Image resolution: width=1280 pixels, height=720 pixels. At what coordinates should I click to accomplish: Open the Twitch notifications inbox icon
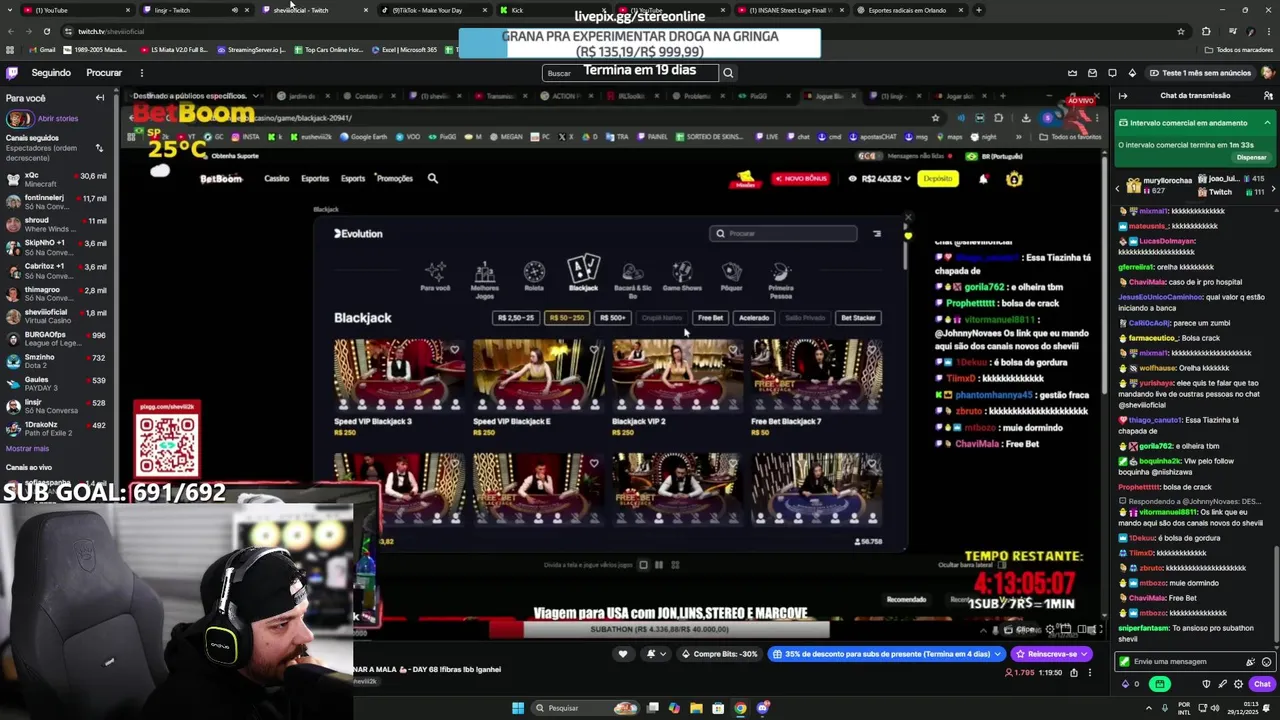click(1092, 72)
